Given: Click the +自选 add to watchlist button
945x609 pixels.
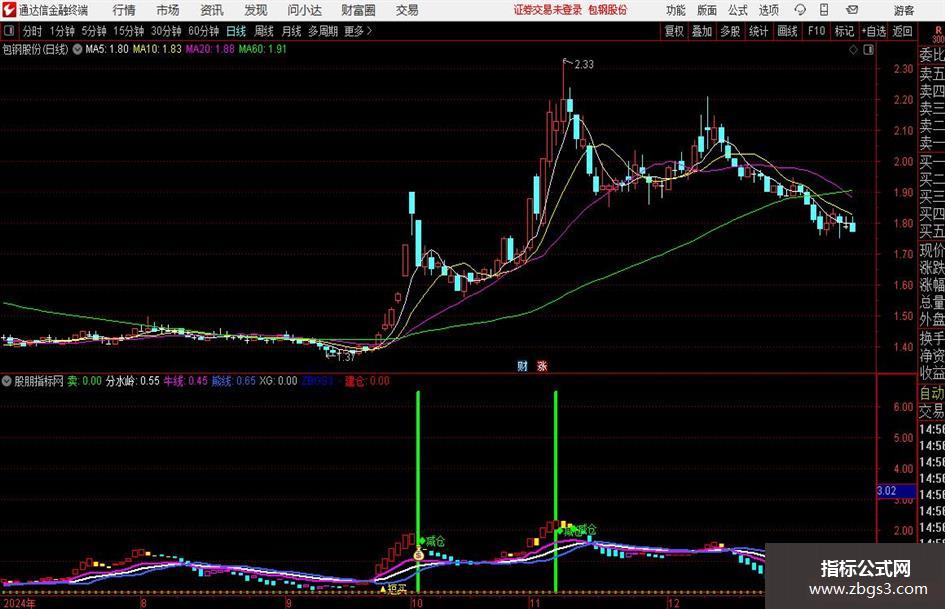Looking at the screenshot, I should click(873, 31).
